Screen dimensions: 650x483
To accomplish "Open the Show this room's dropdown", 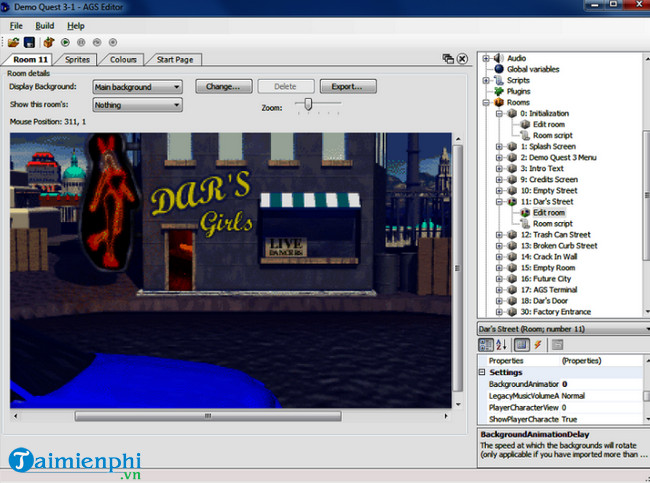I will coord(137,105).
